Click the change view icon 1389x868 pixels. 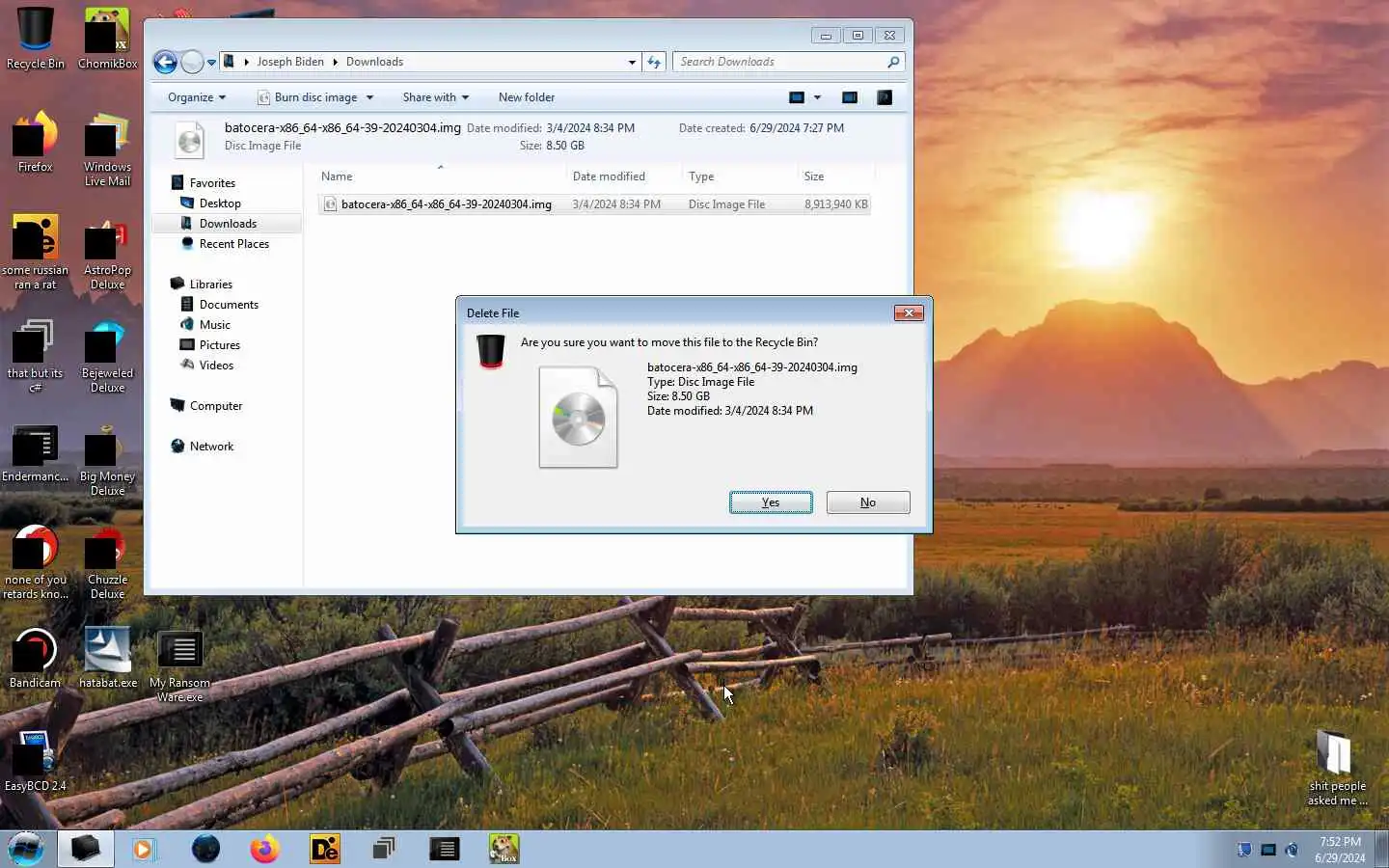[797, 97]
